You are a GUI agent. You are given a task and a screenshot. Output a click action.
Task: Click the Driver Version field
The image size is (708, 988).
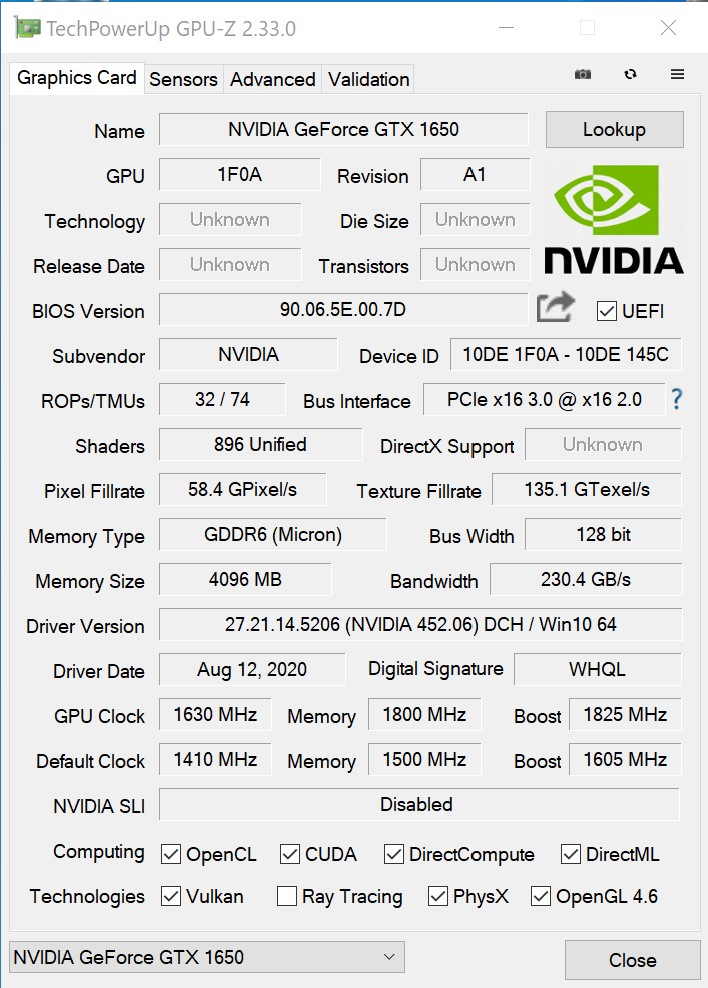click(420, 625)
